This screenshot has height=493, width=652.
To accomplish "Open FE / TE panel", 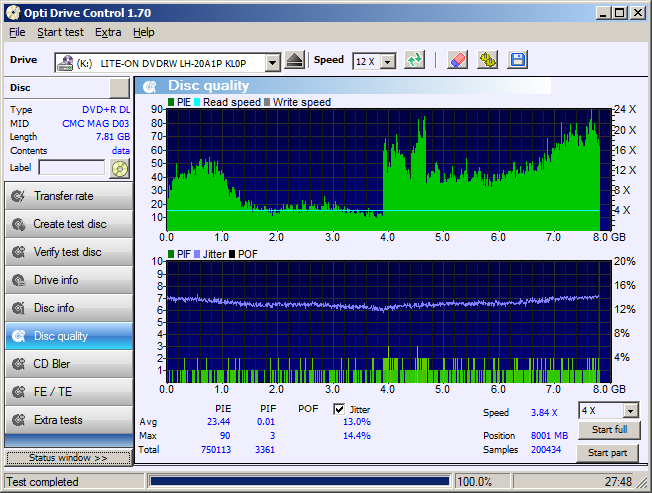I will (69, 392).
